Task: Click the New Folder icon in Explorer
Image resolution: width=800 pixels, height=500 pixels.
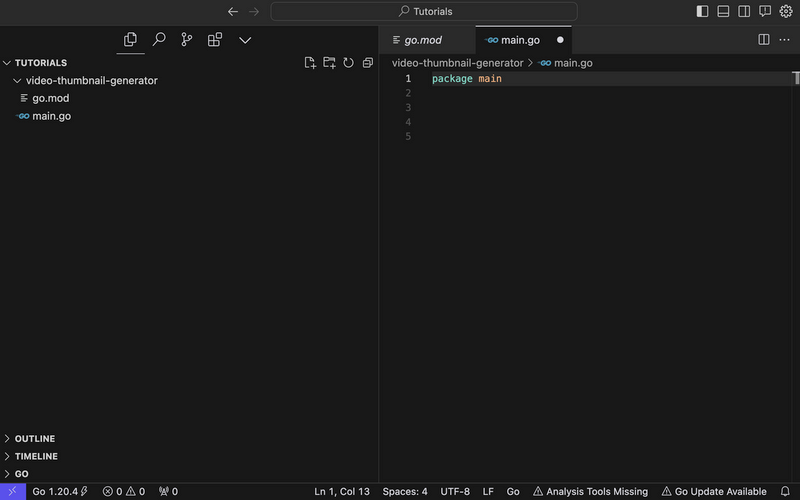Action: [329, 63]
